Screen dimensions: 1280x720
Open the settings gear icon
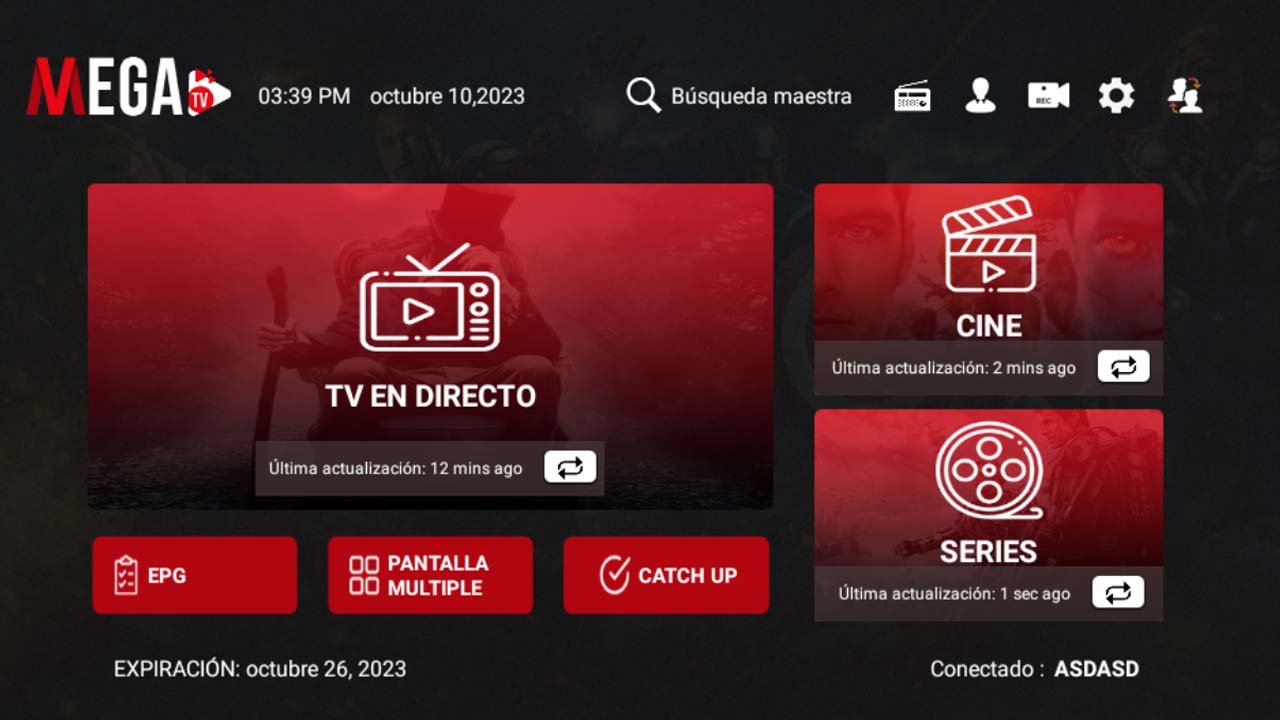tap(1116, 96)
